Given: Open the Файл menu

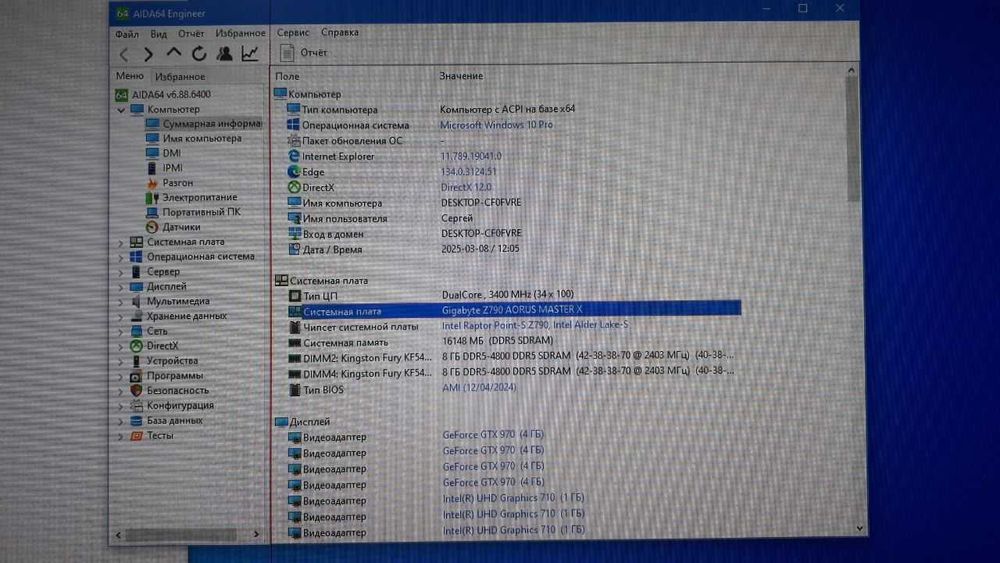Looking at the screenshot, I should (x=127, y=34).
